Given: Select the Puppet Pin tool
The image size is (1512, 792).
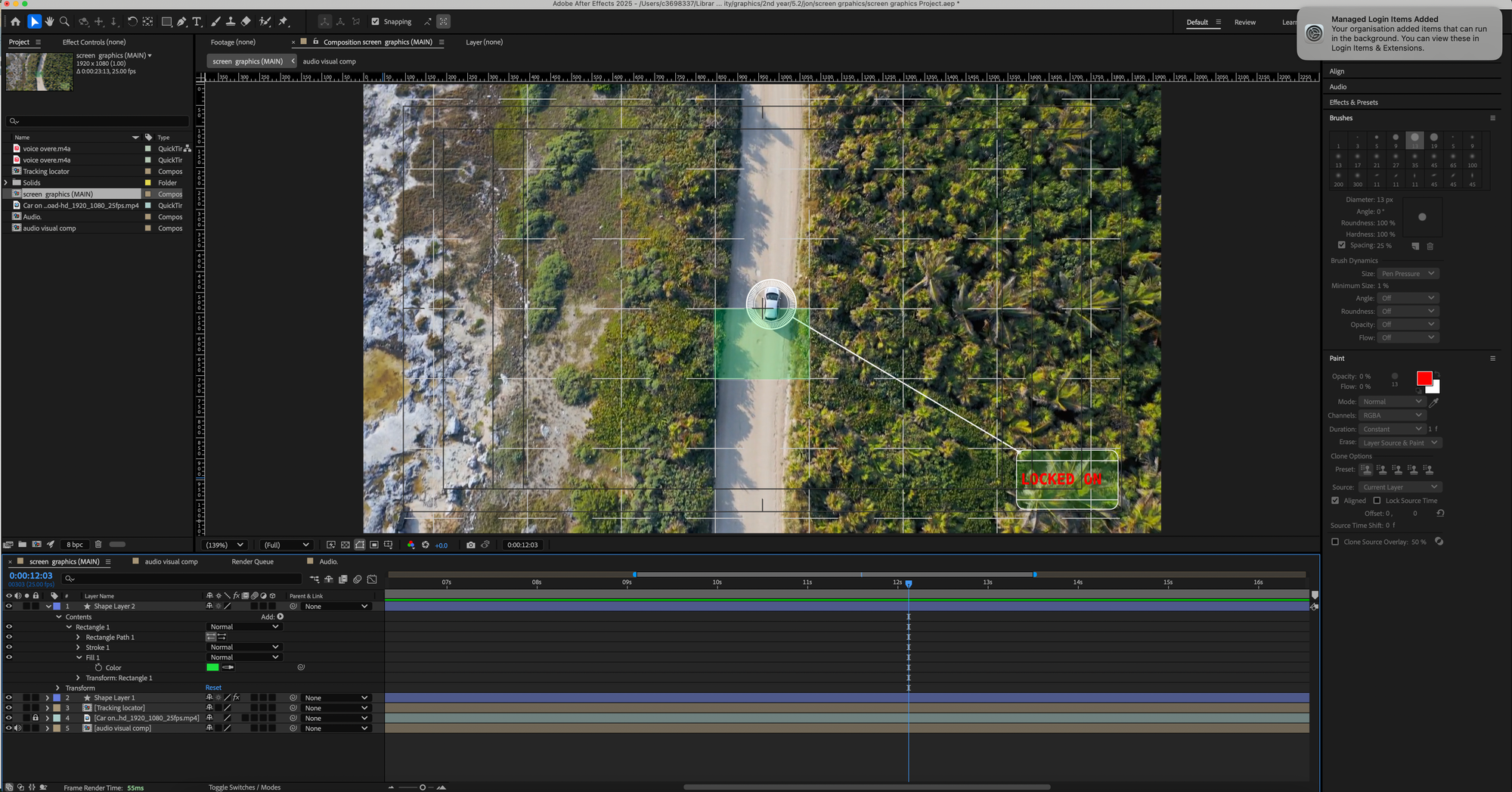Looking at the screenshot, I should click(283, 22).
